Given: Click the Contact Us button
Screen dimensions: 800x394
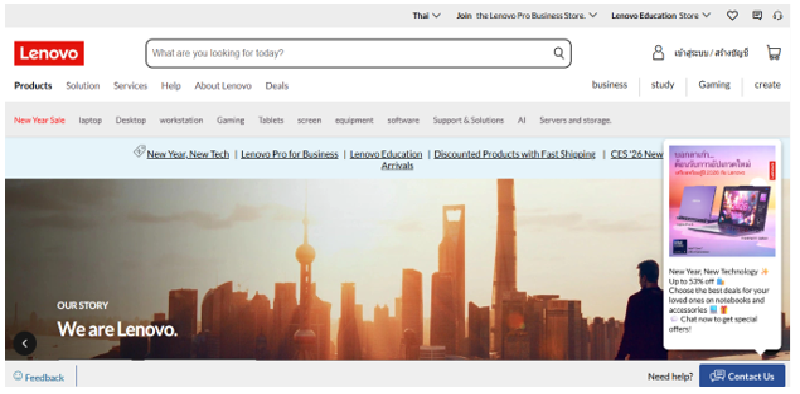Looking at the screenshot, I should tap(742, 376).
